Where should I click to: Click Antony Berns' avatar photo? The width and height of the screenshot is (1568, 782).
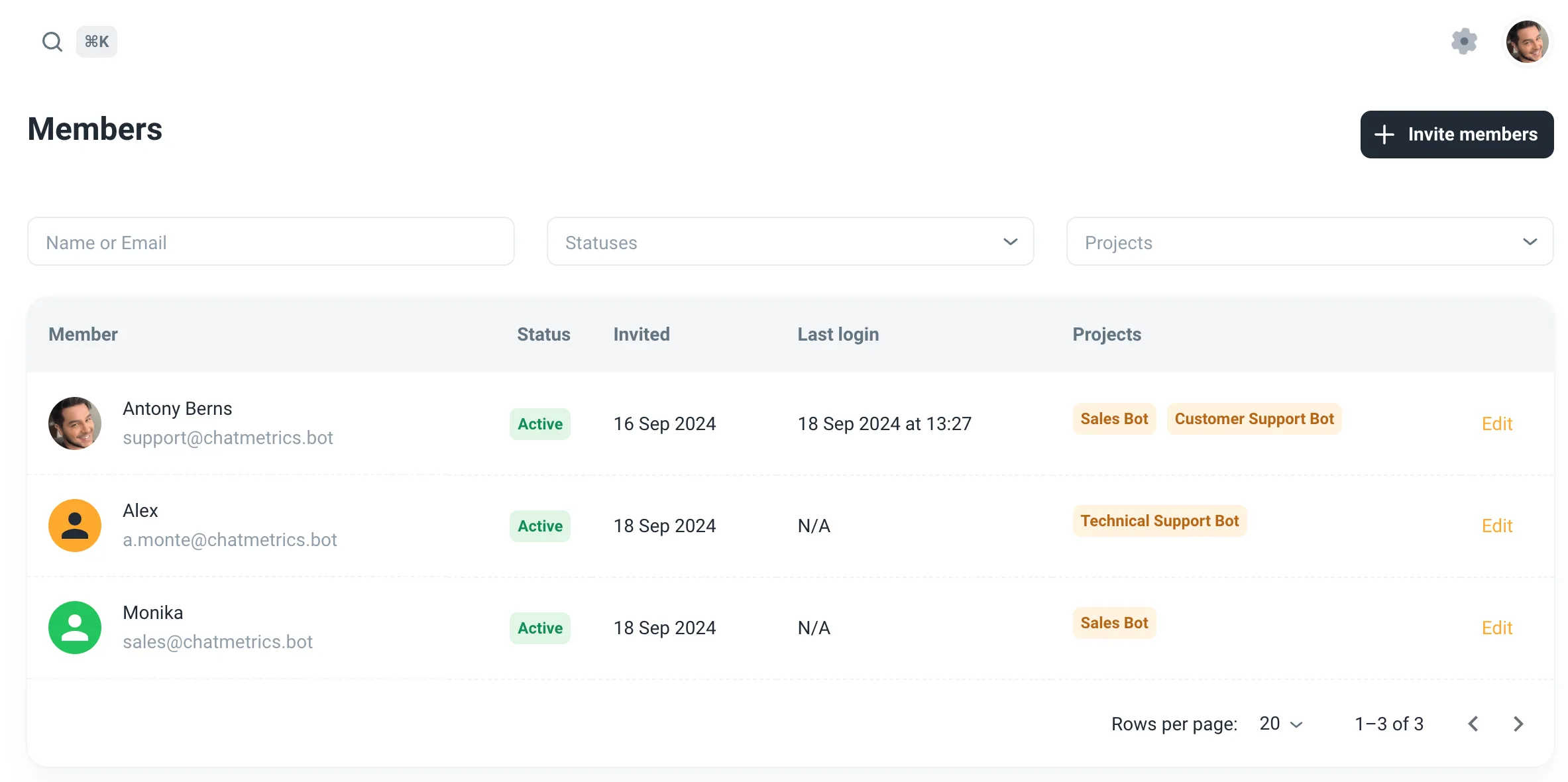click(x=75, y=423)
